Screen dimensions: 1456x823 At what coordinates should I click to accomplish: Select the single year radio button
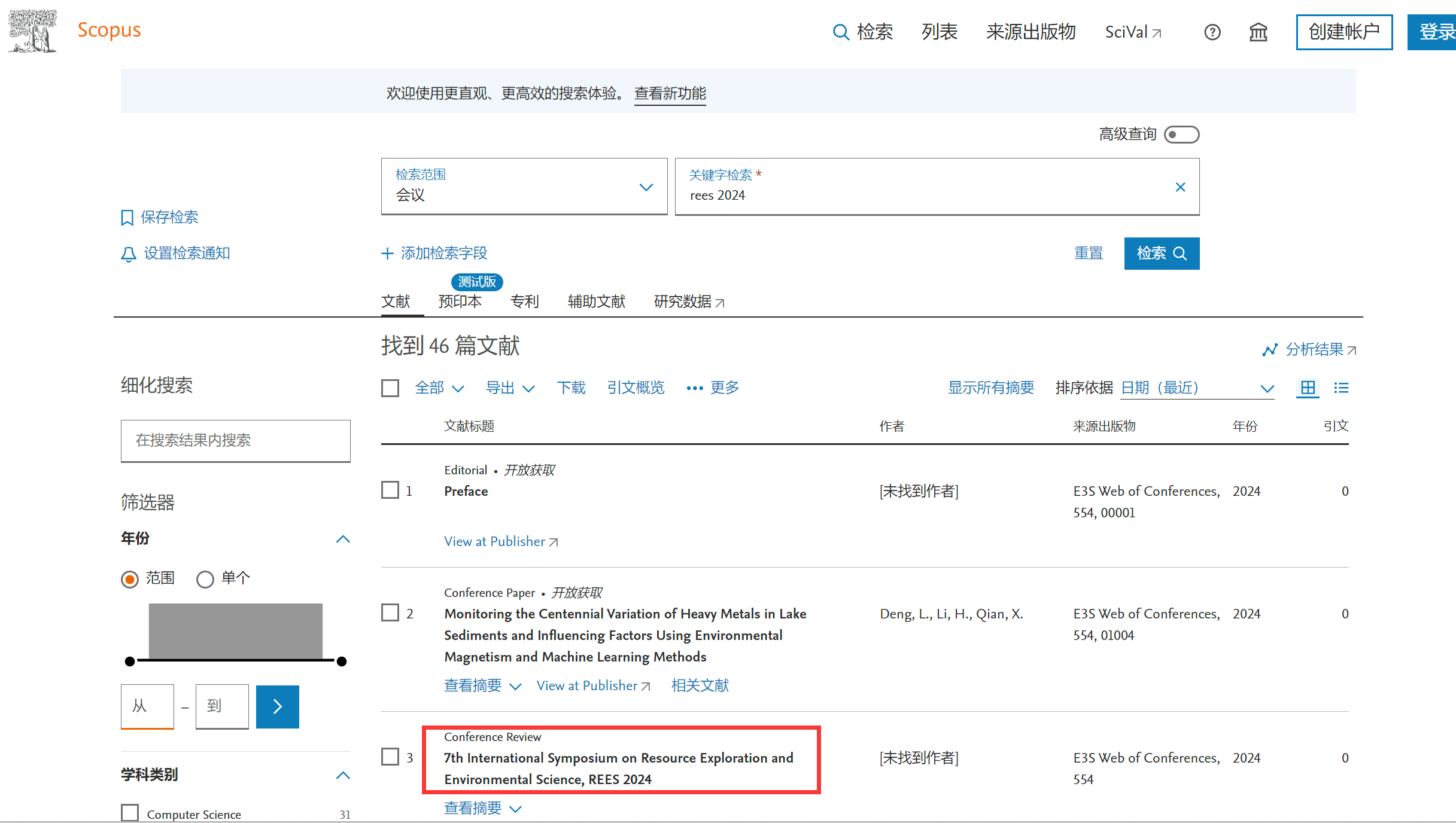(x=205, y=579)
